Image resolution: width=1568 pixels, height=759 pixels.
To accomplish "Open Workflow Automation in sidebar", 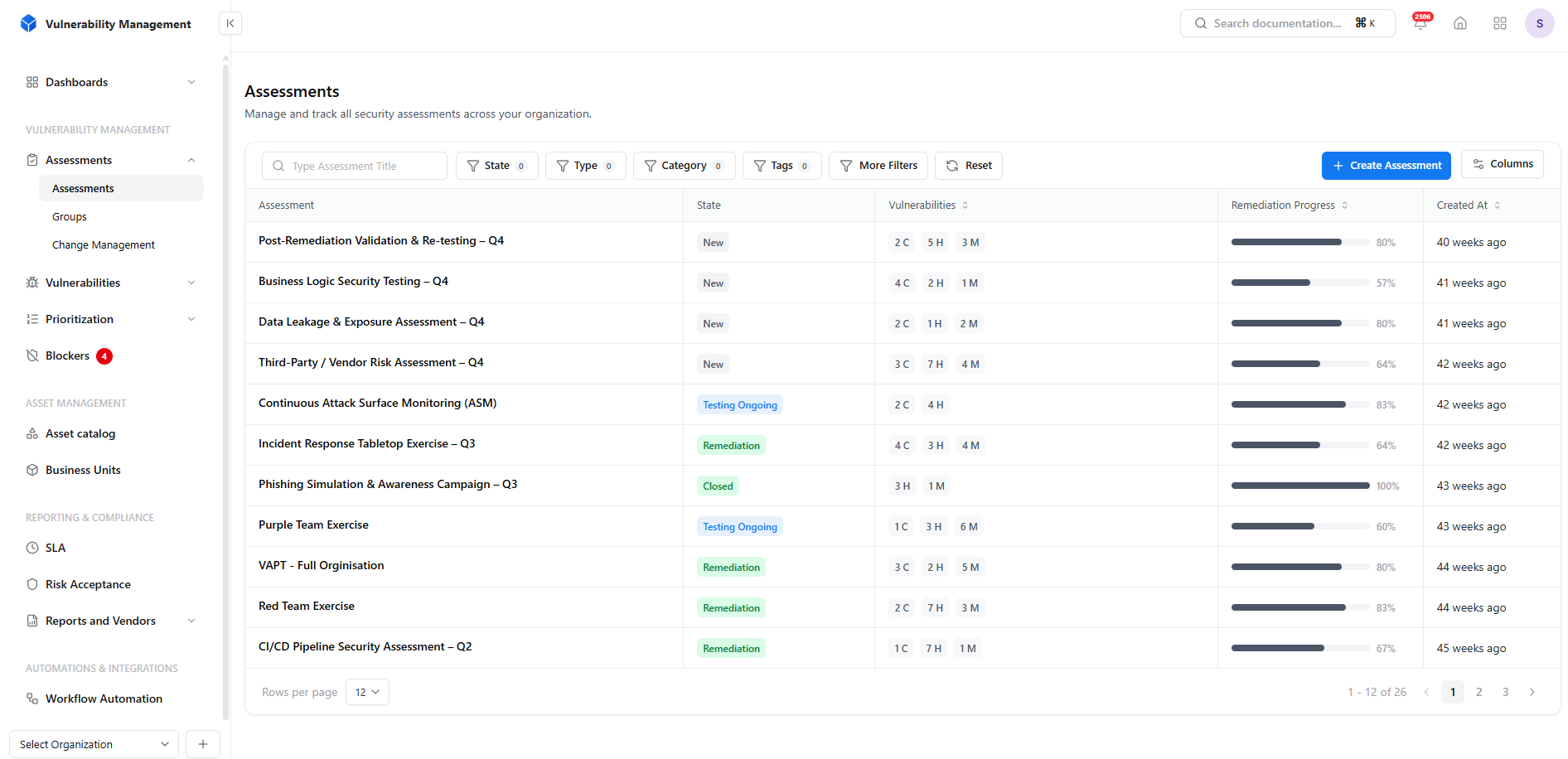I will 104,699.
